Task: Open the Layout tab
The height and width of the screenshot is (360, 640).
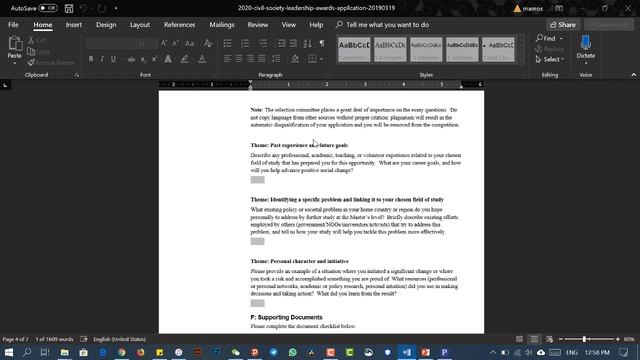Action: [x=140, y=25]
